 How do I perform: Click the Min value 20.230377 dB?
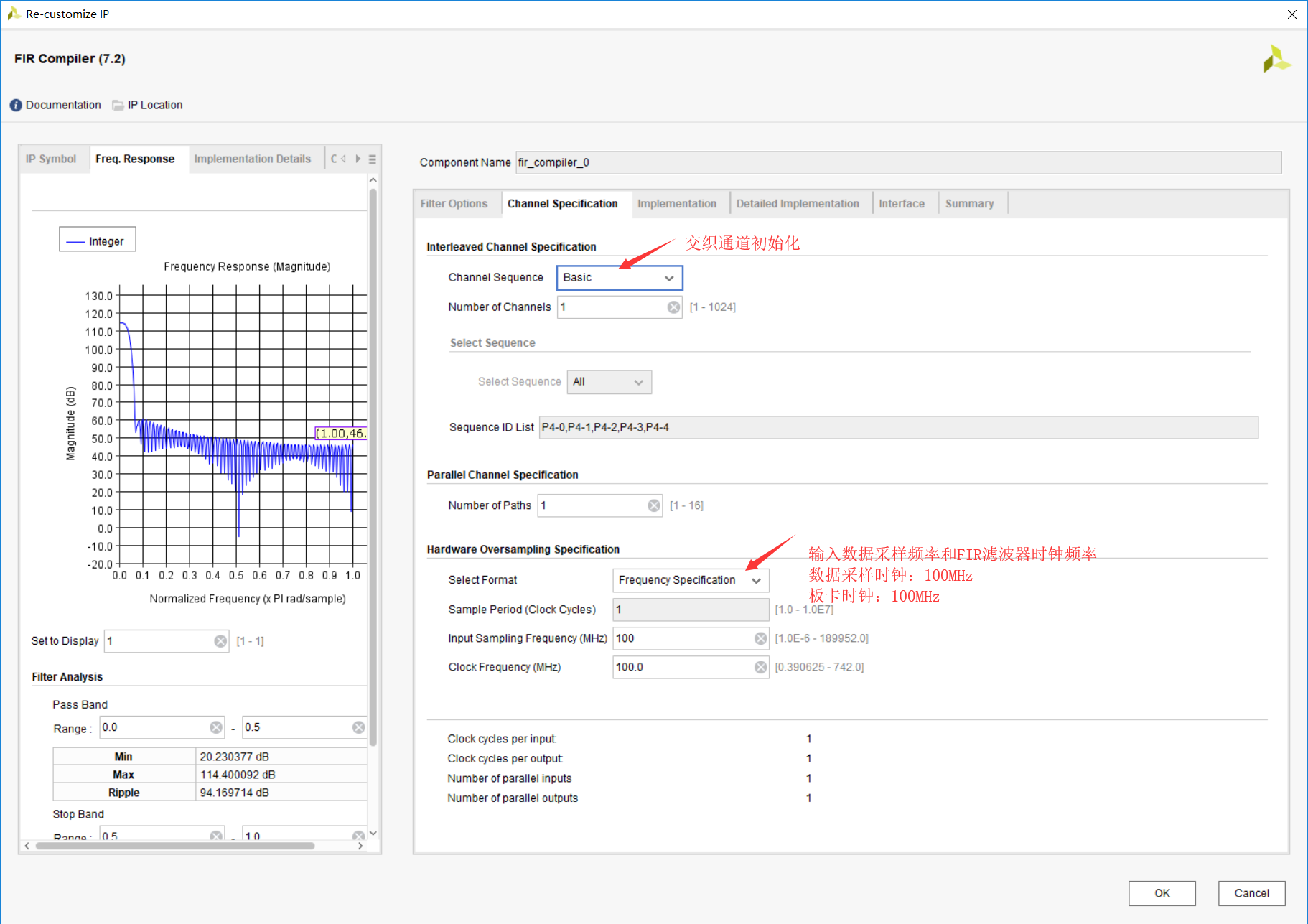[x=235, y=757]
